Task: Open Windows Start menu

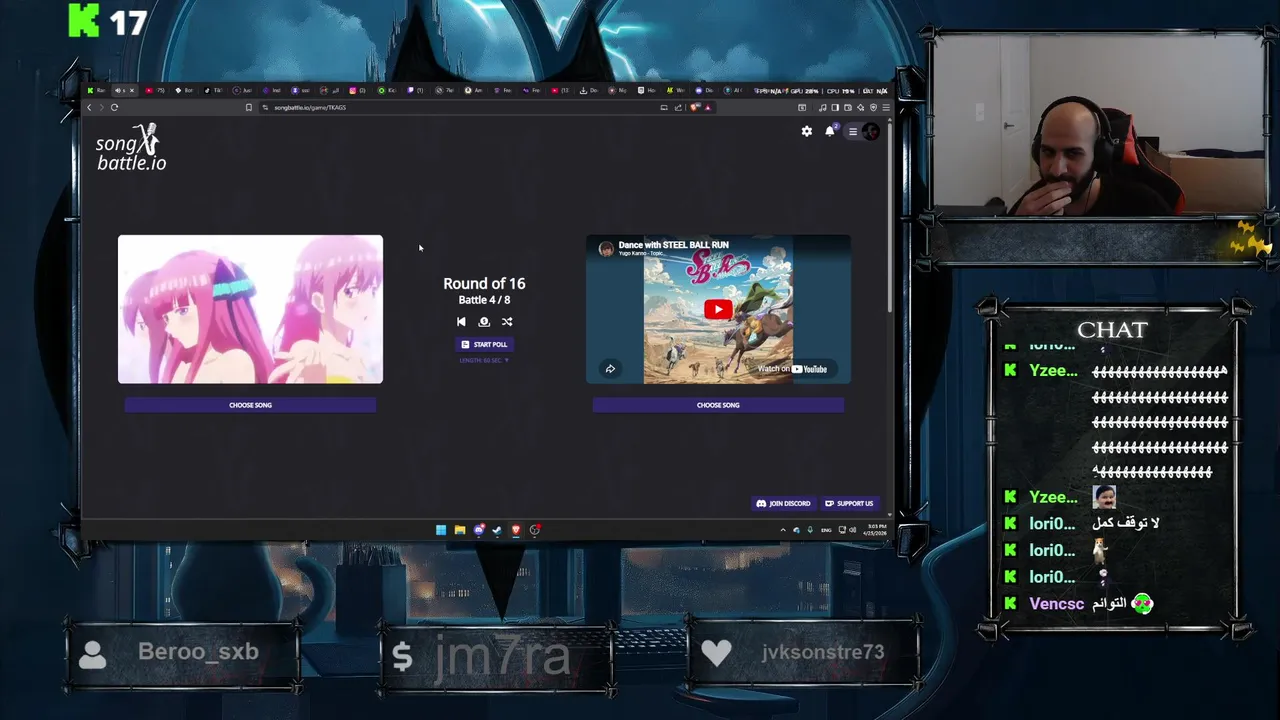Action: click(x=441, y=530)
